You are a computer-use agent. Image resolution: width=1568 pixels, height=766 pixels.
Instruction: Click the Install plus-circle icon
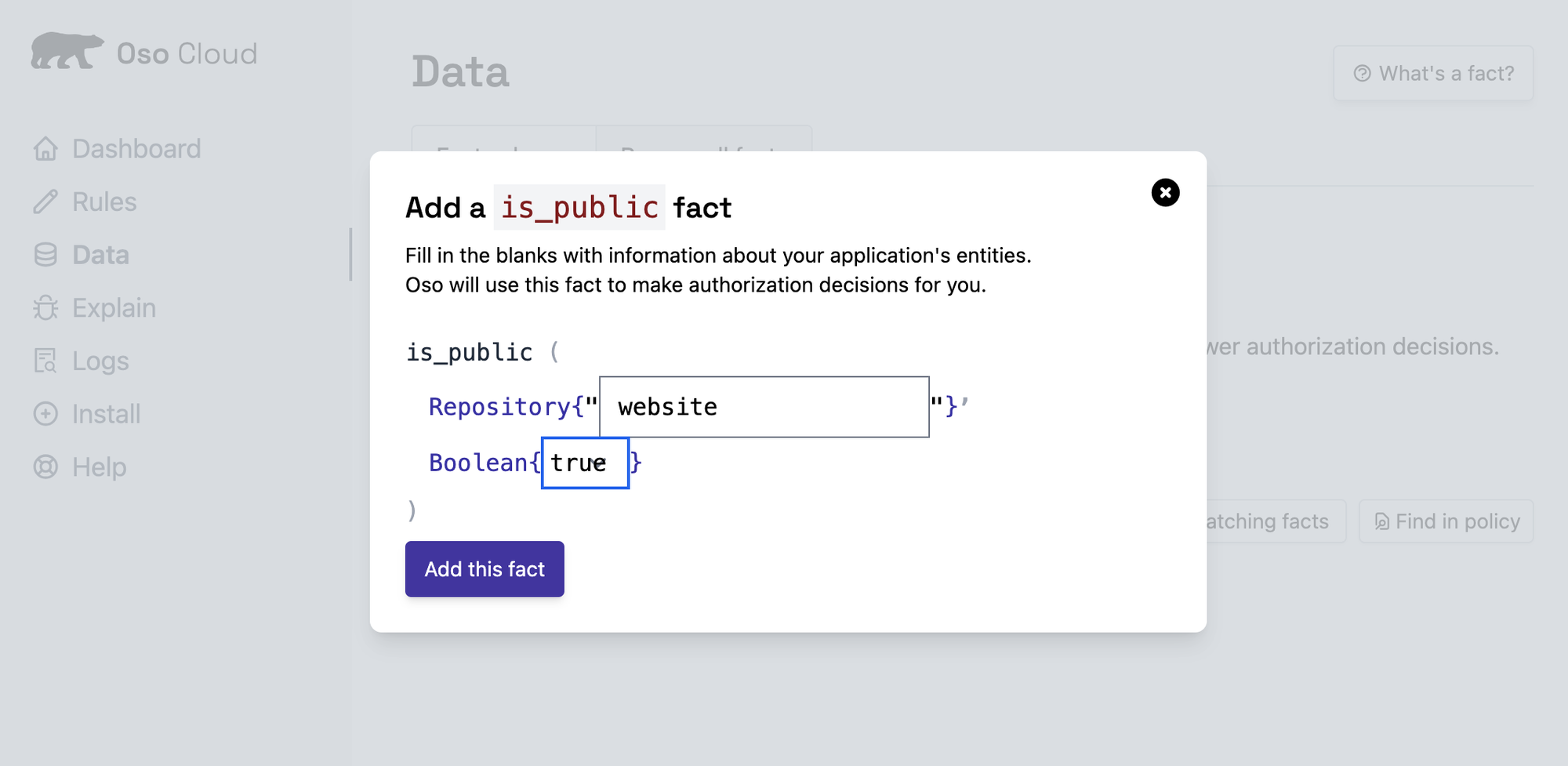[x=45, y=414]
